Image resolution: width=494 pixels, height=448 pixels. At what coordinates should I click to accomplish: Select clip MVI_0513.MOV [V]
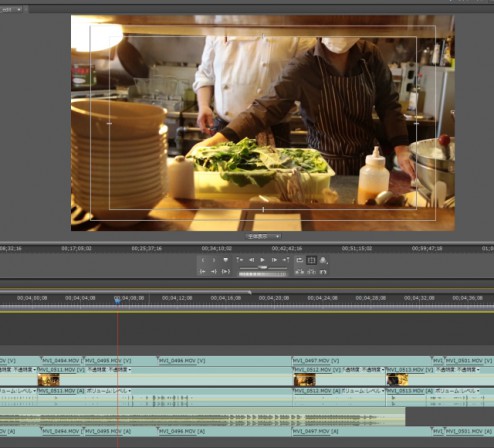440,376
